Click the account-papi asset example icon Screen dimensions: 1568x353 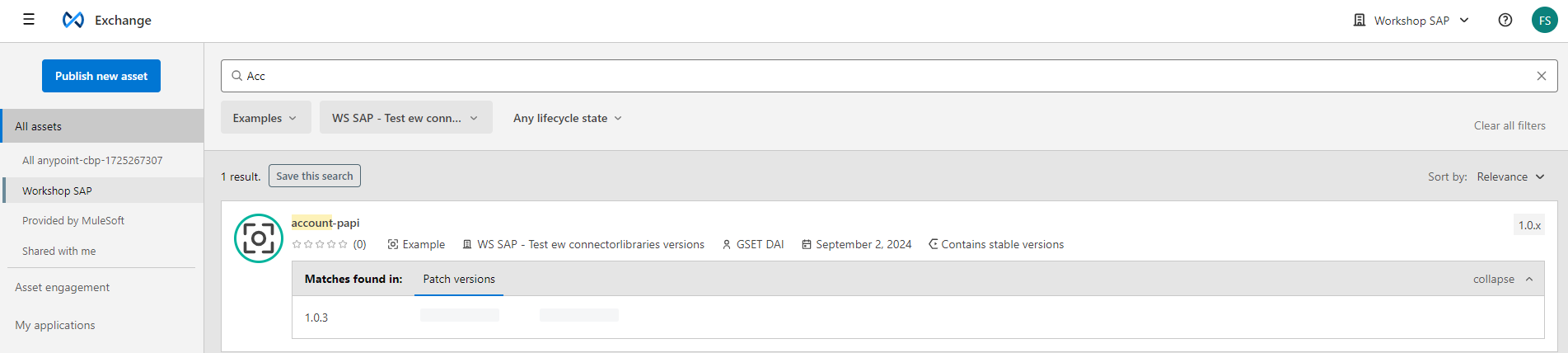point(259,238)
